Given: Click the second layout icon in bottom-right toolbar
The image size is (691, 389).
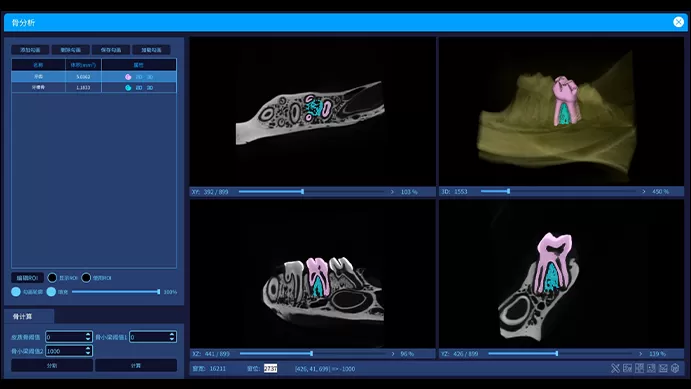Looking at the screenshot, I should click(x=628, y=368).
